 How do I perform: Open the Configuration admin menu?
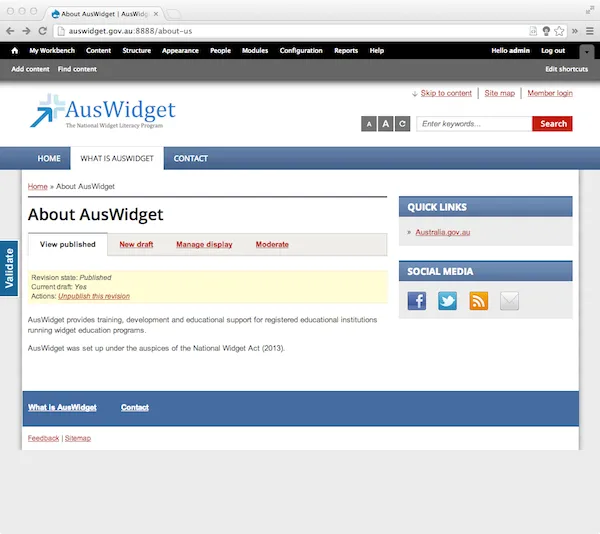click(x=301, y=50)
